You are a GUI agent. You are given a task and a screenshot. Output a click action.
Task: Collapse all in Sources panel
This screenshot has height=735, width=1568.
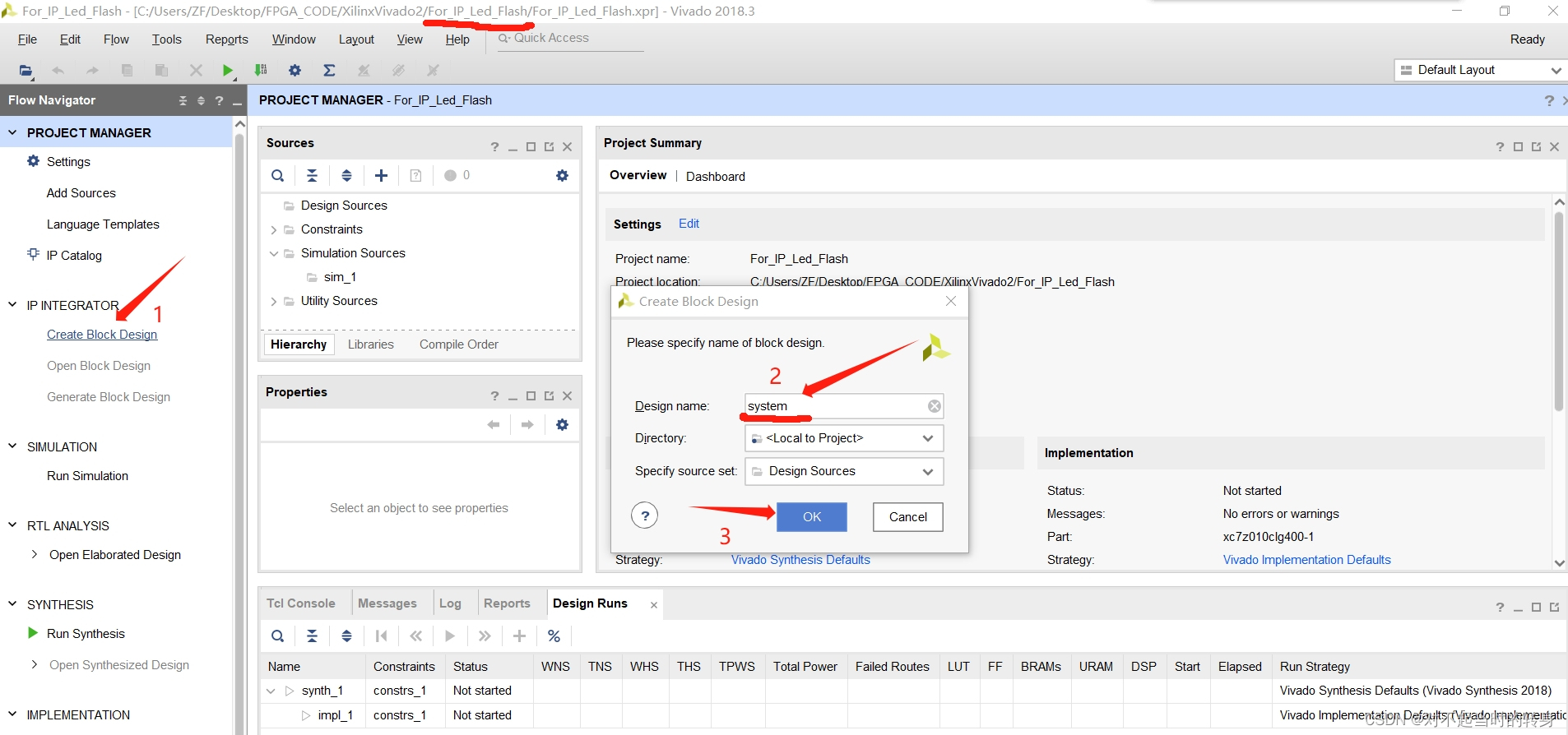coord(313,175)
